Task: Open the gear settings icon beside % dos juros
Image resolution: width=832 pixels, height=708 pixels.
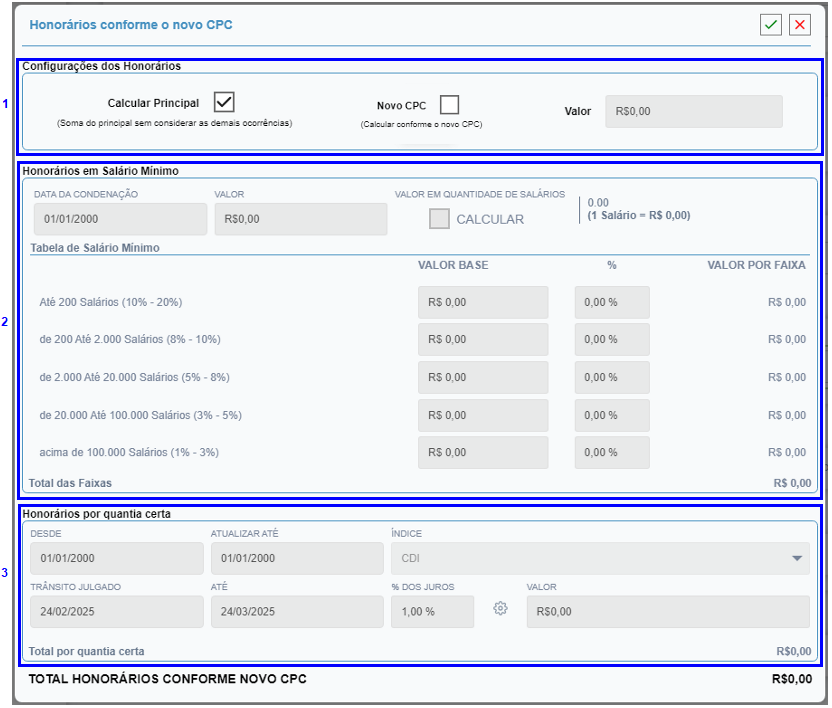Action: tap(501, 609)
